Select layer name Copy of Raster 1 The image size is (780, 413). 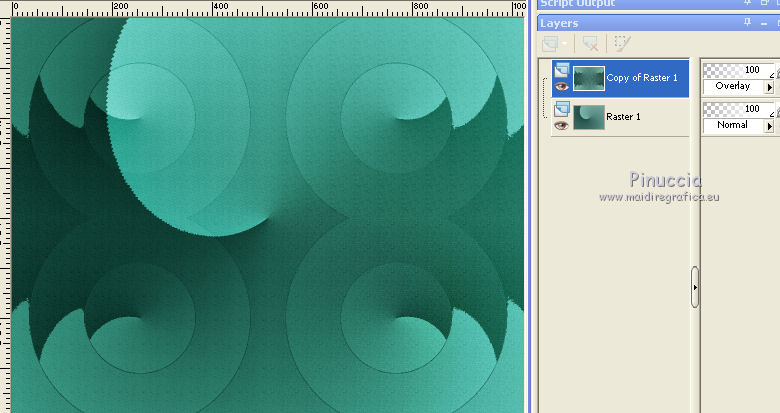point(642,78)
